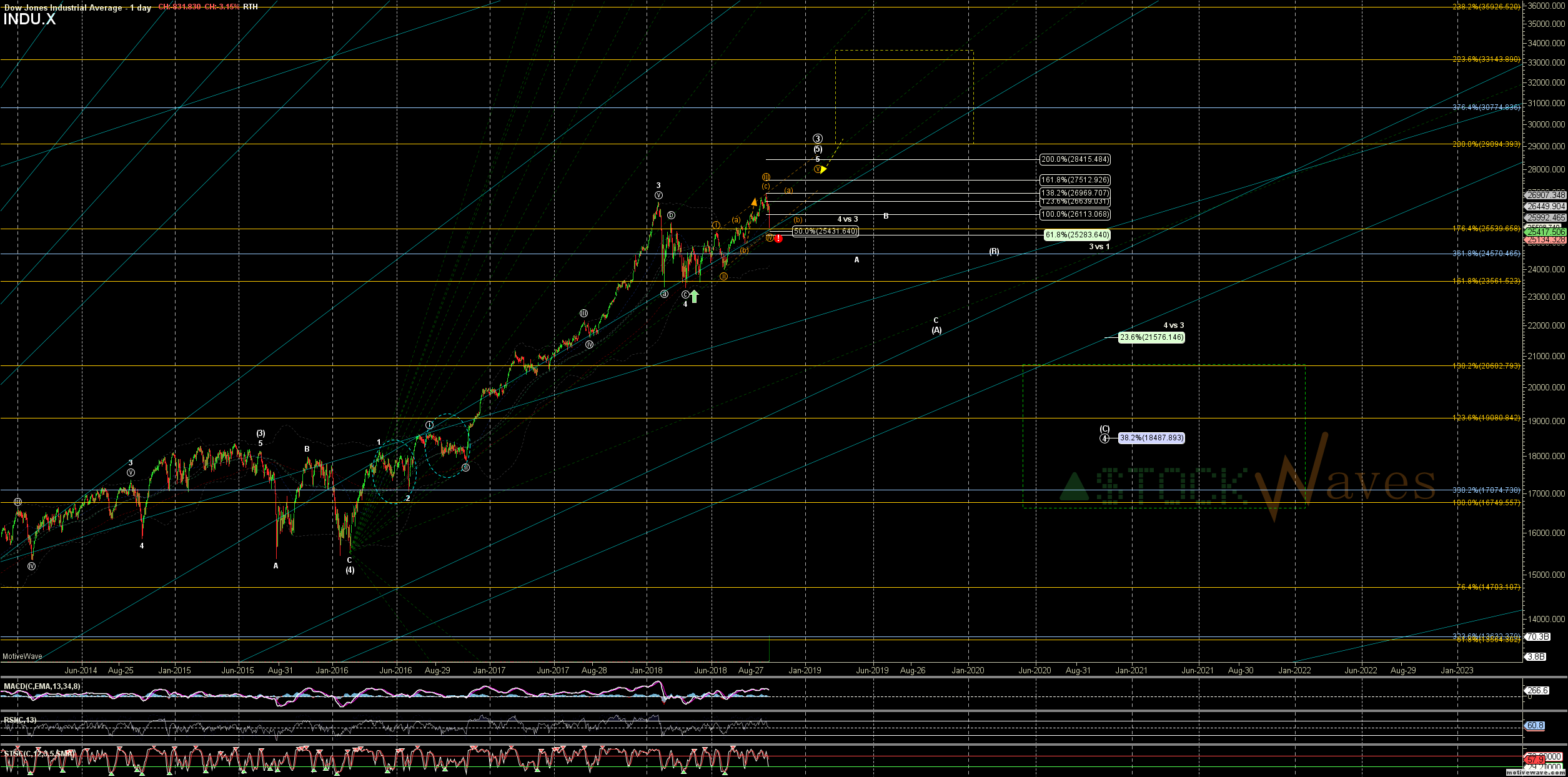Image resolution: width=1568 pixels, height=777 pixels.
Task: Click the MACD(C,EMA,13,34,8) study label
Action: tap(42, 686)
